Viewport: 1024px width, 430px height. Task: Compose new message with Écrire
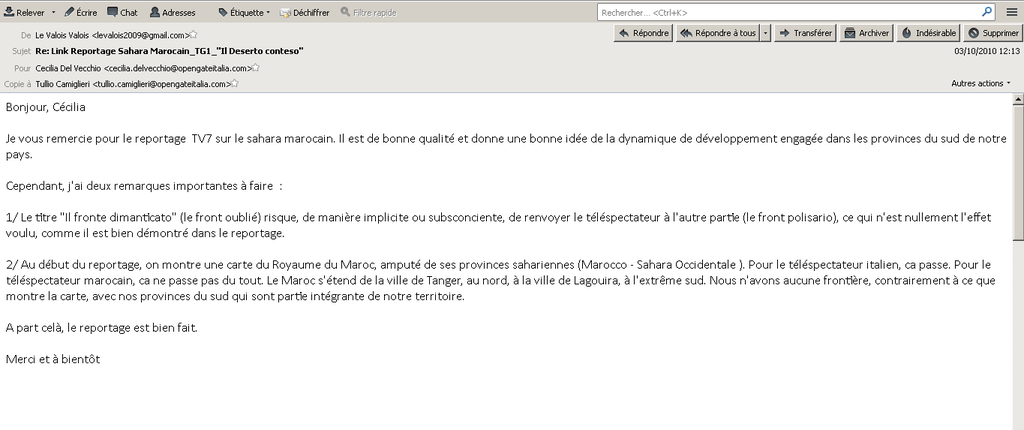[81, 12]
